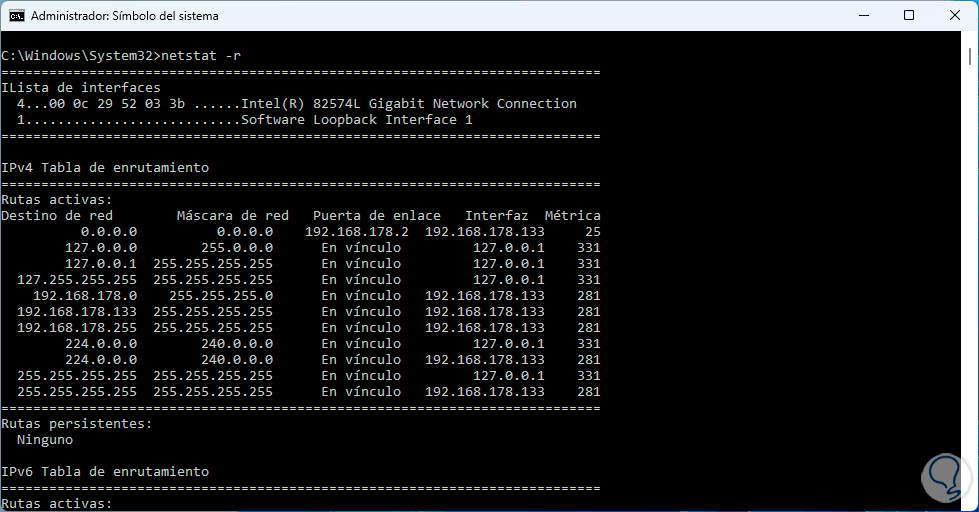Click the 'Rutas activas:' label under IPv4
Viewport: 979px width, 512px height.
(57, 200)
